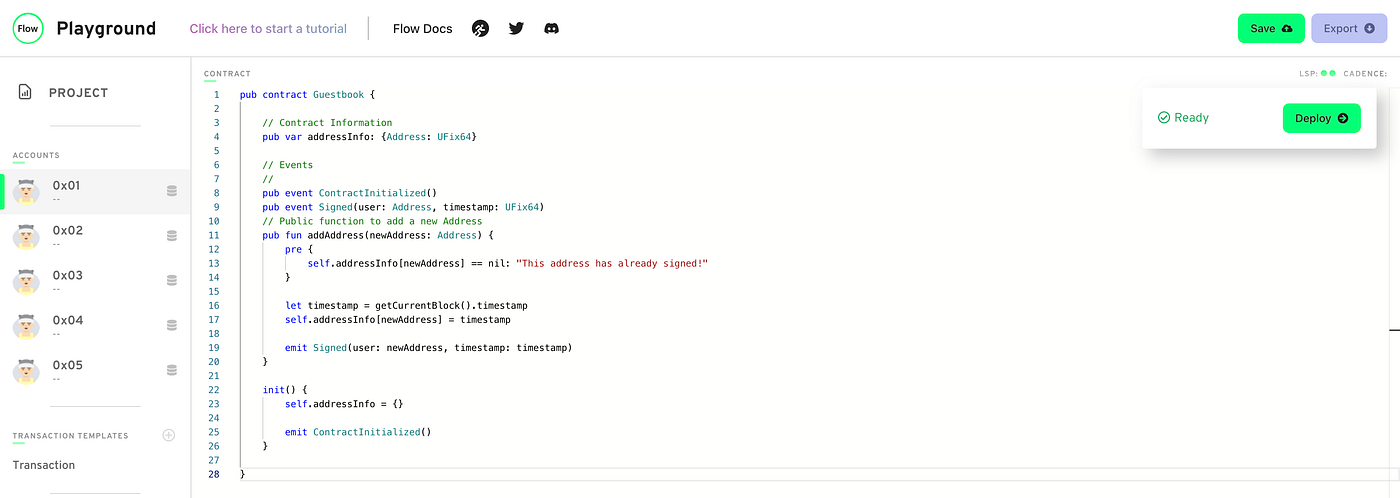Click the Flow logo icon
The image size is (1400, 498).
tap(28, 28)
